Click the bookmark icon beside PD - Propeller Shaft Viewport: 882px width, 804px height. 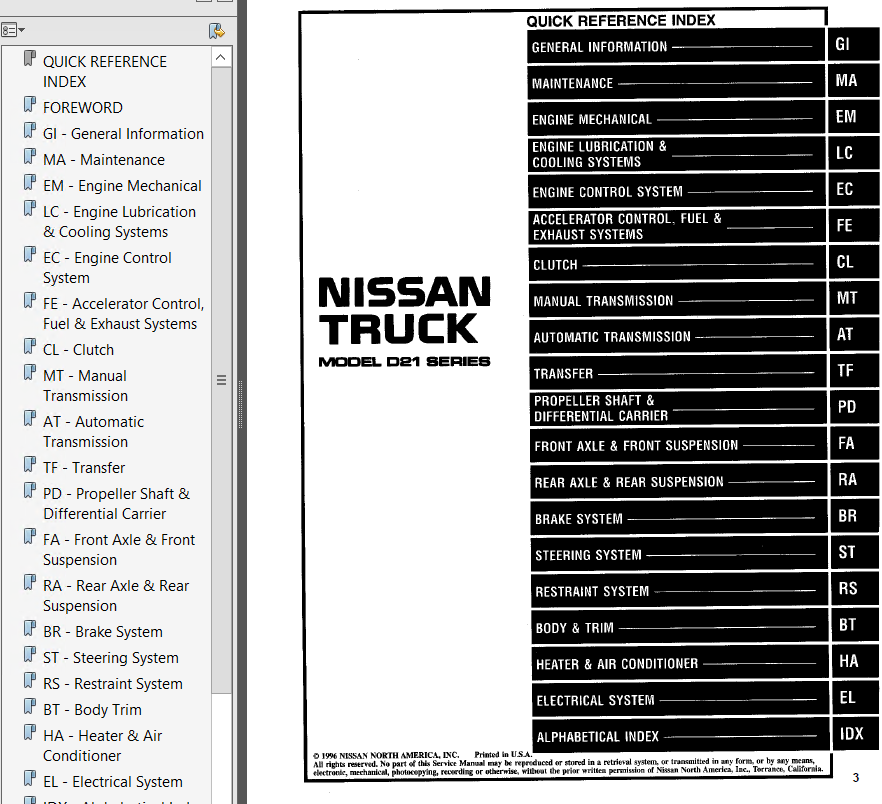click(30, 491)
